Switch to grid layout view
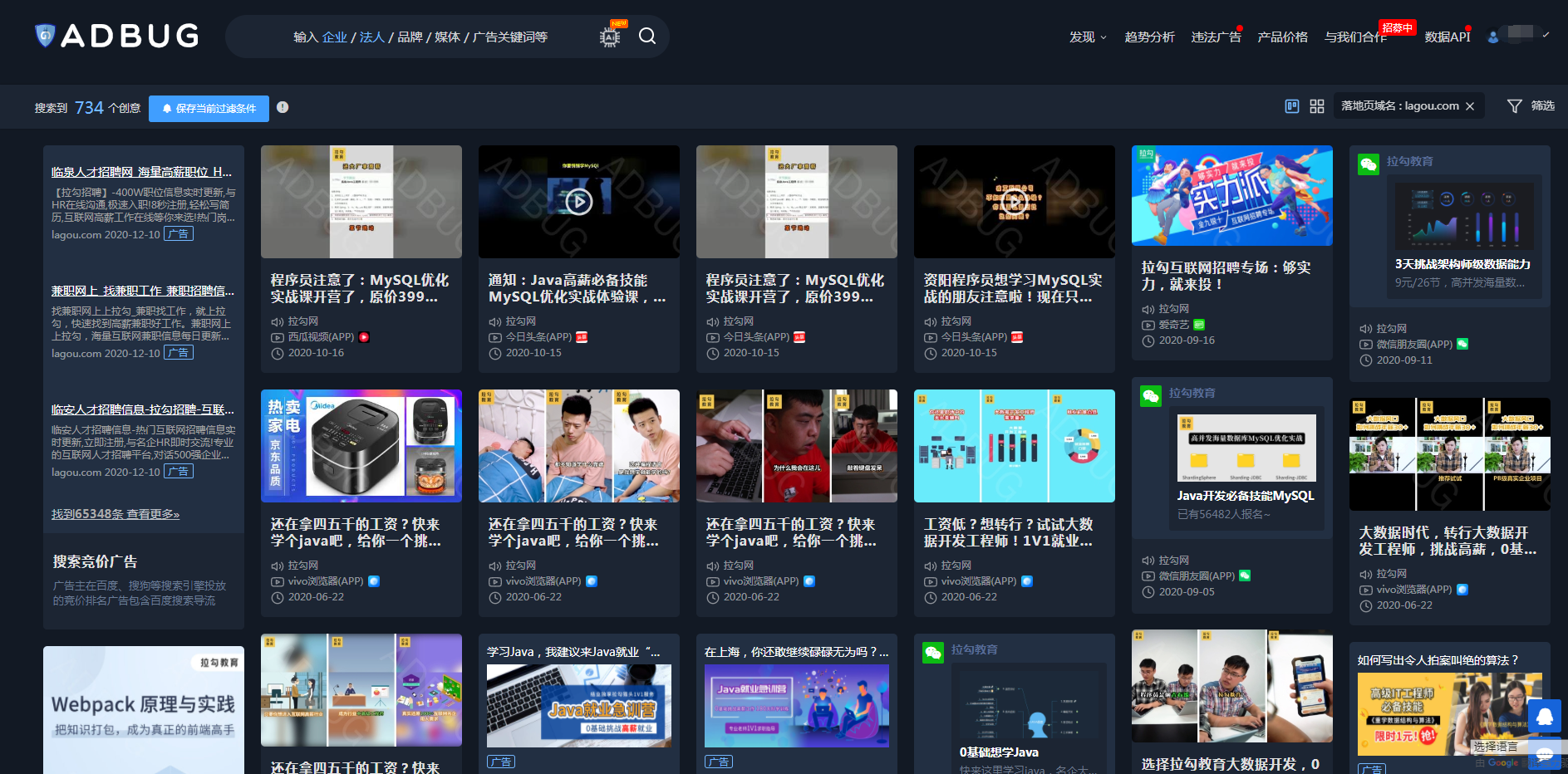This screenshot has width=1568, height=774. [1315, 106]
